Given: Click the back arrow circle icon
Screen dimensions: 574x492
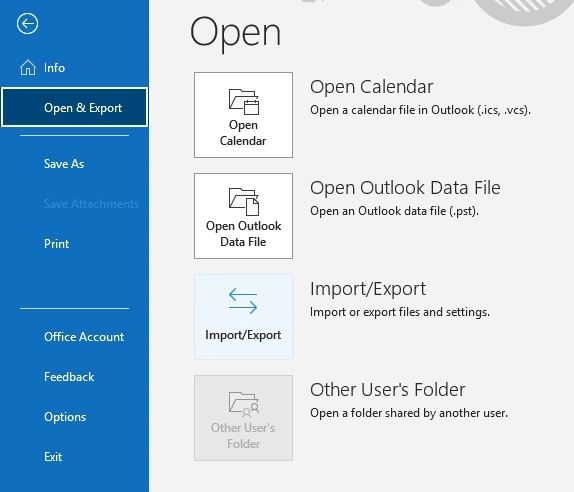Looking at the screenshot, I should [27, 24].
